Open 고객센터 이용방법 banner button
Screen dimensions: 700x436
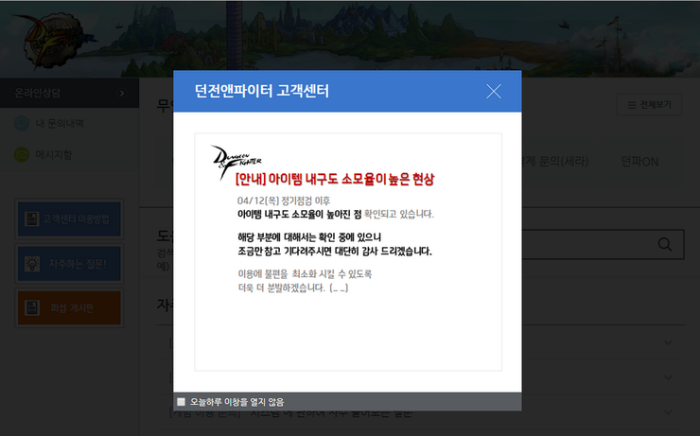click(x=69, y=219)
